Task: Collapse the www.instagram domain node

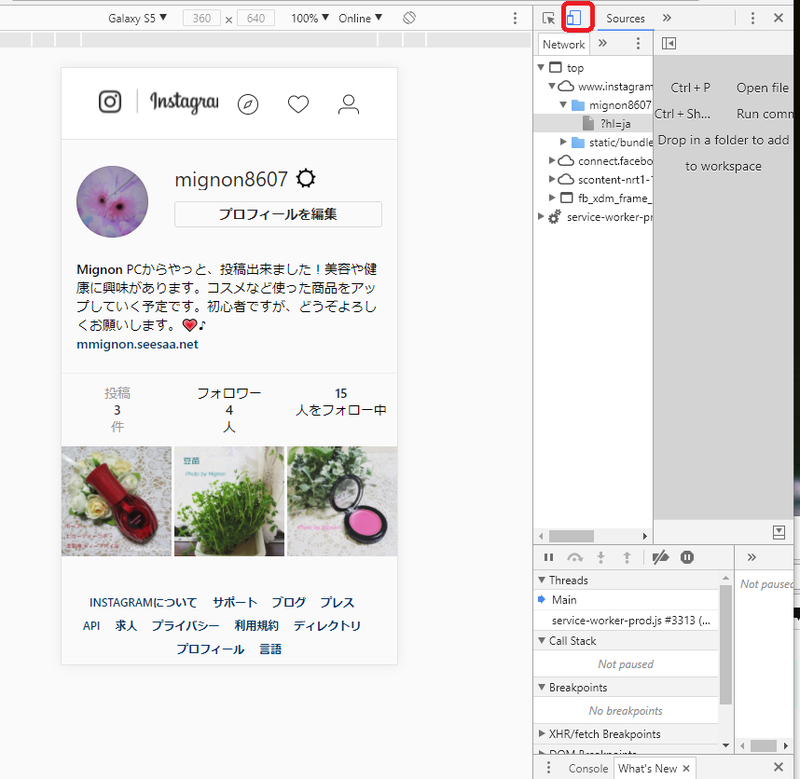Action: (552, 86)
